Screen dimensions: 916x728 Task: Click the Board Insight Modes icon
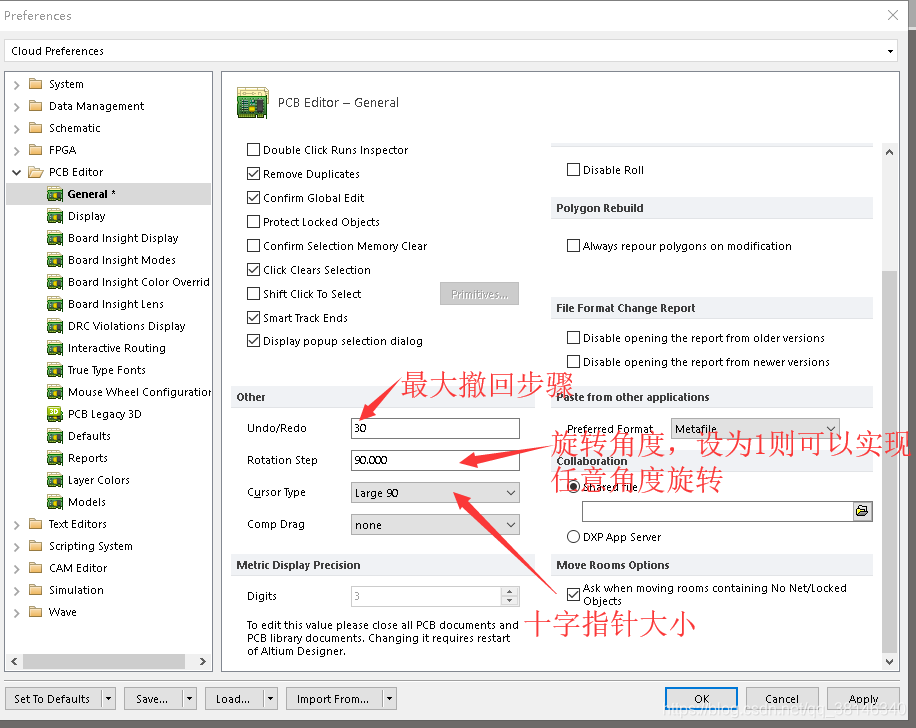(x=55, y=260)
